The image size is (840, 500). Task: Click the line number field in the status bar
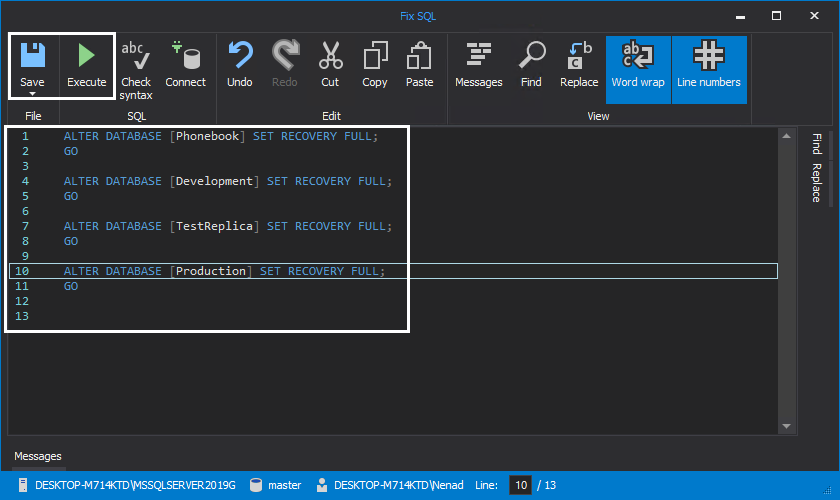point(520,485)
